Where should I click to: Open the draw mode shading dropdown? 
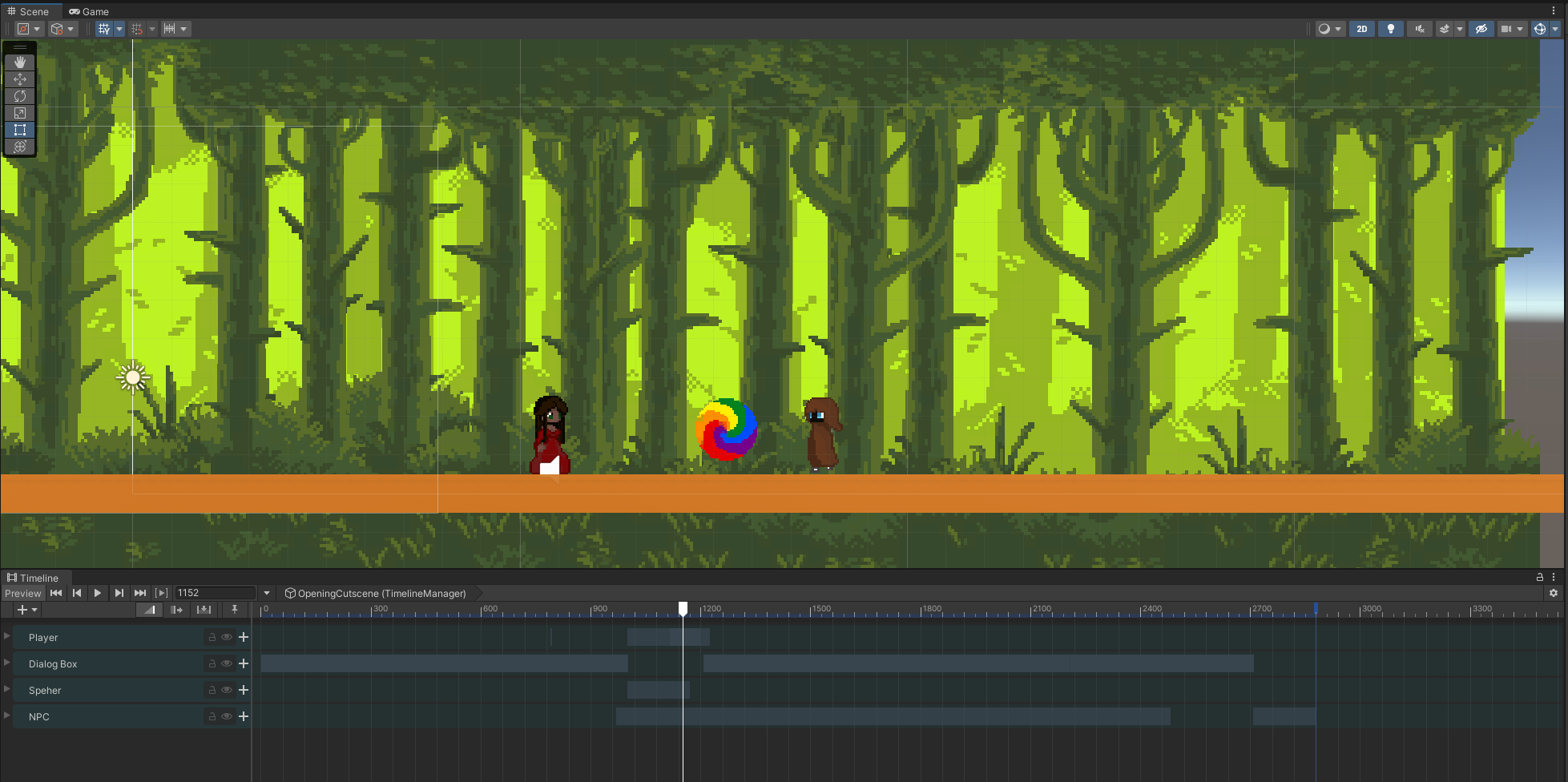[1329, 29]
